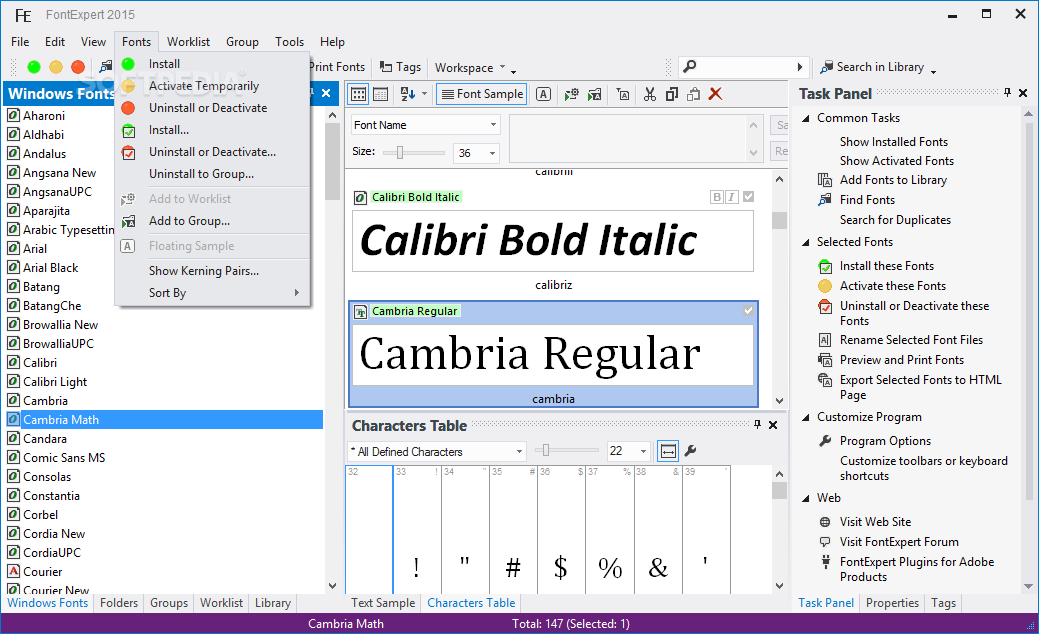Click the Paste icon in toolbar
Image resolution: width=1039 pixels, height=634 pixels.
pos(693,94)
